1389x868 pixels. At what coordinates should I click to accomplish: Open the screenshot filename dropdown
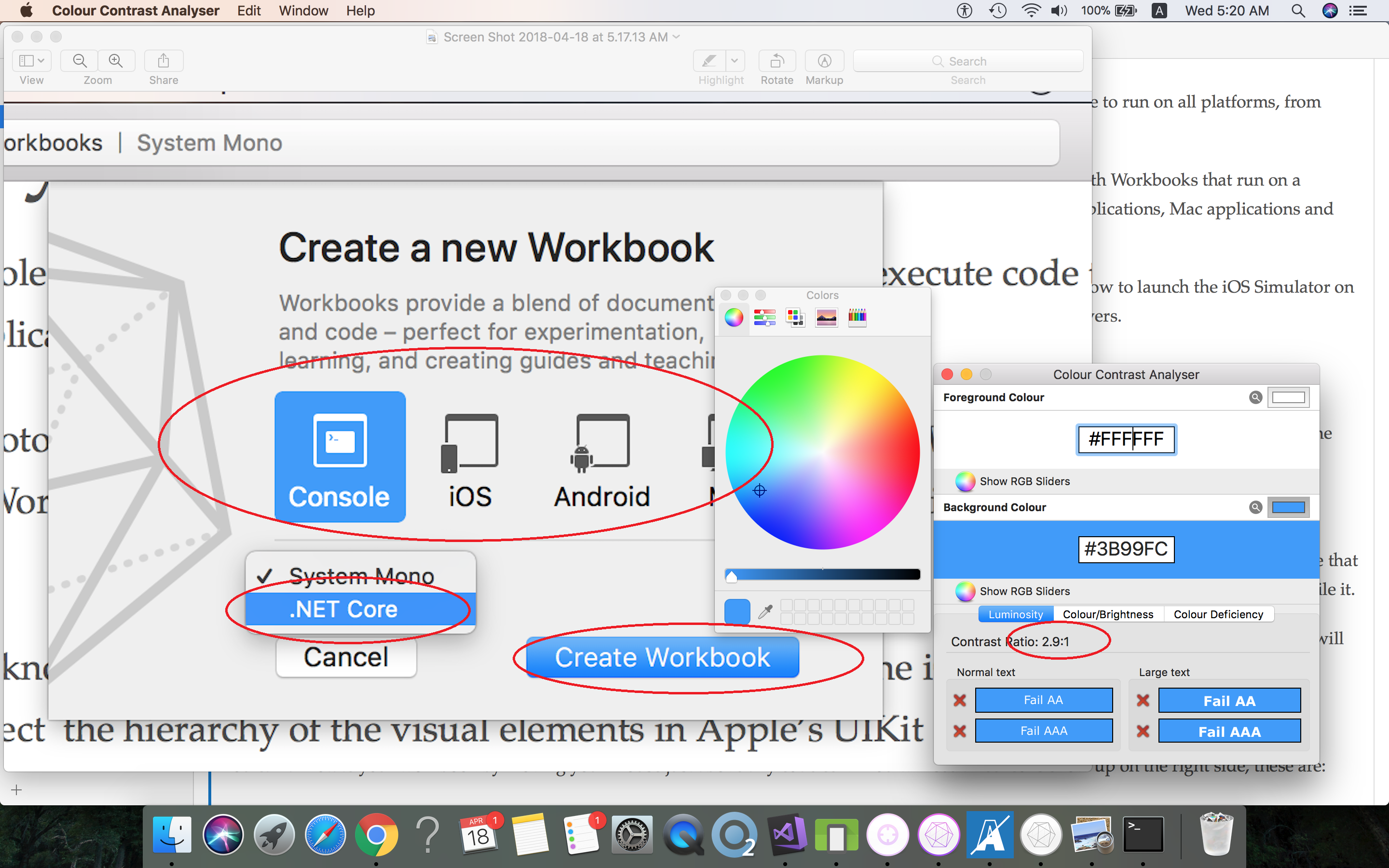(x=676, y=37)
